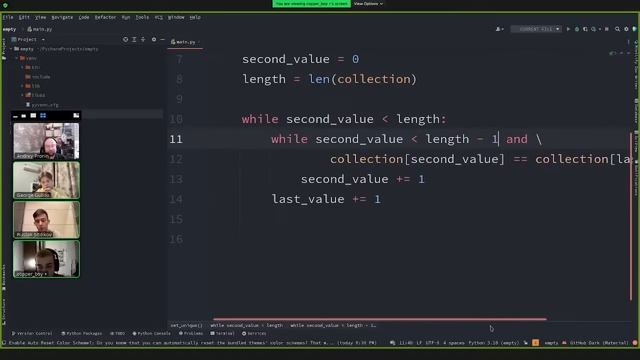640x360 pixels.
Task: Open the VCS menu
Action: coord(158,17)
